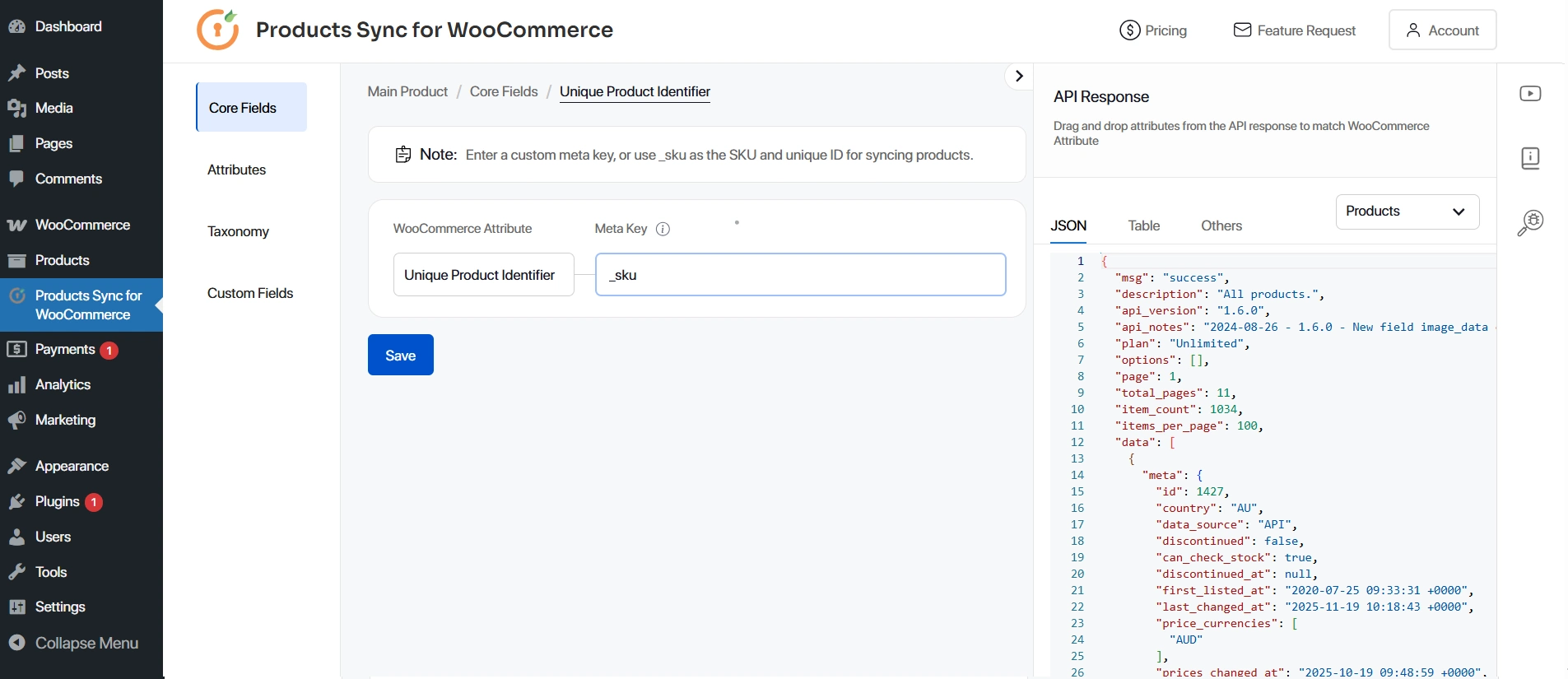Click the Analytics bar chart icon
The height and width of the screenshot is (679, 1568).
point(16,385)
